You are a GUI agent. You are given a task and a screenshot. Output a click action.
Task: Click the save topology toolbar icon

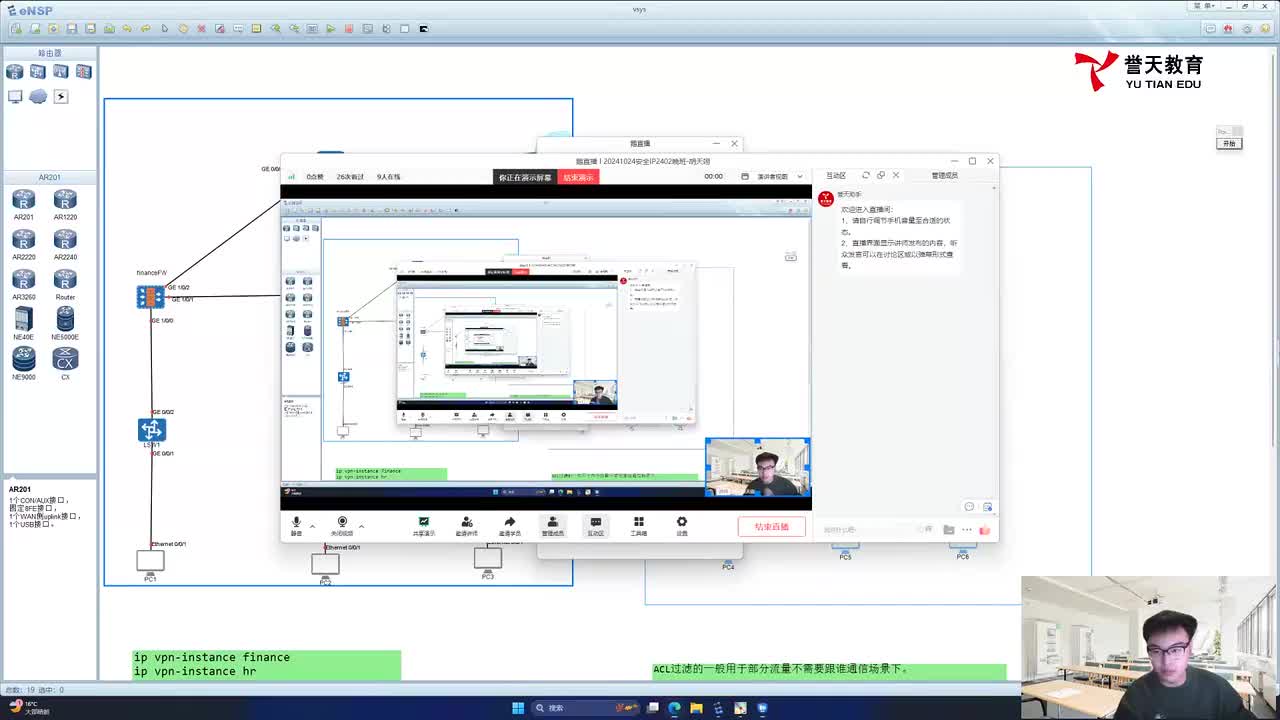[x=72, y=28]
